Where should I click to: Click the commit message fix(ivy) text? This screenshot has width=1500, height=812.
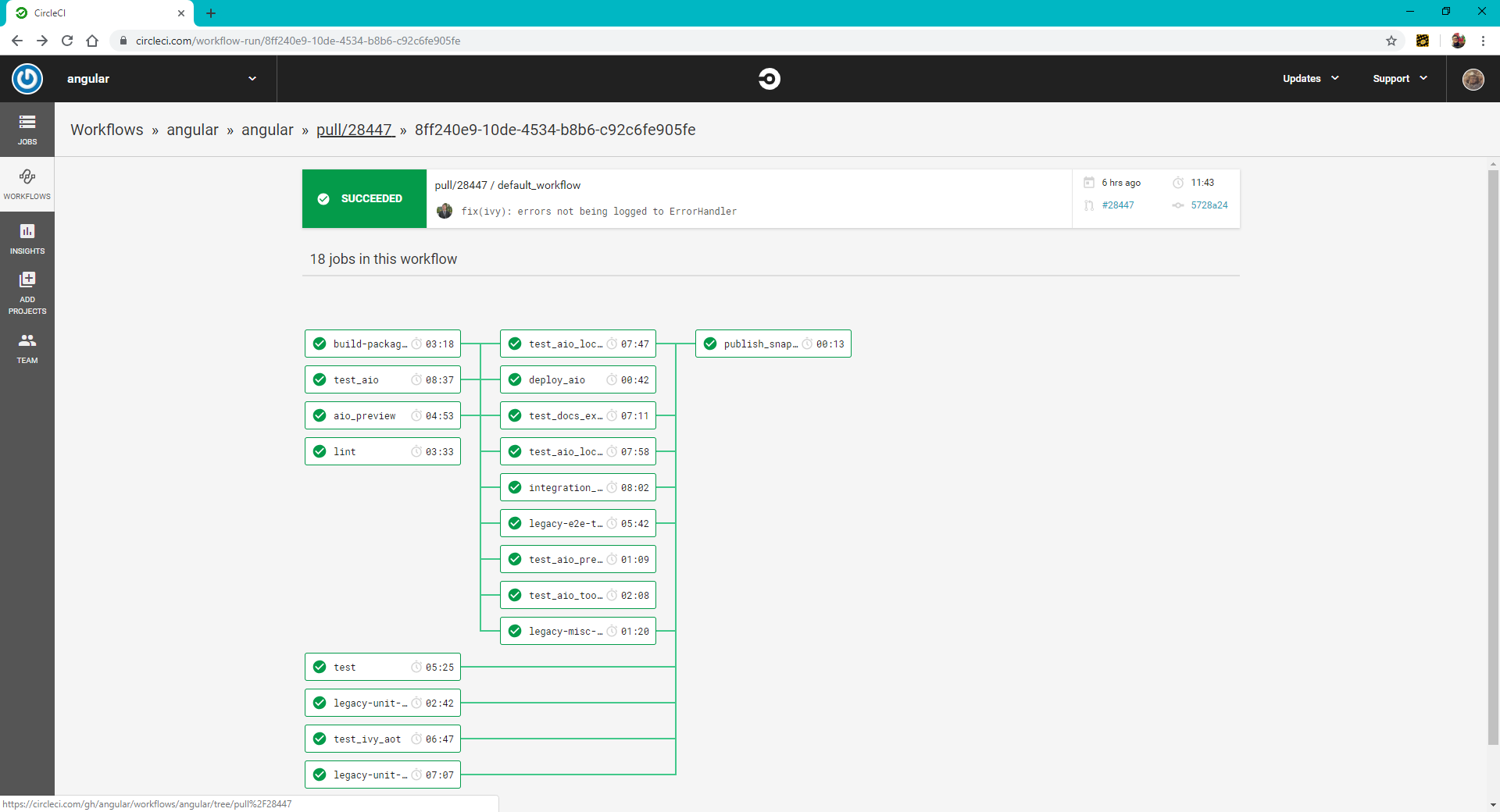598,212
